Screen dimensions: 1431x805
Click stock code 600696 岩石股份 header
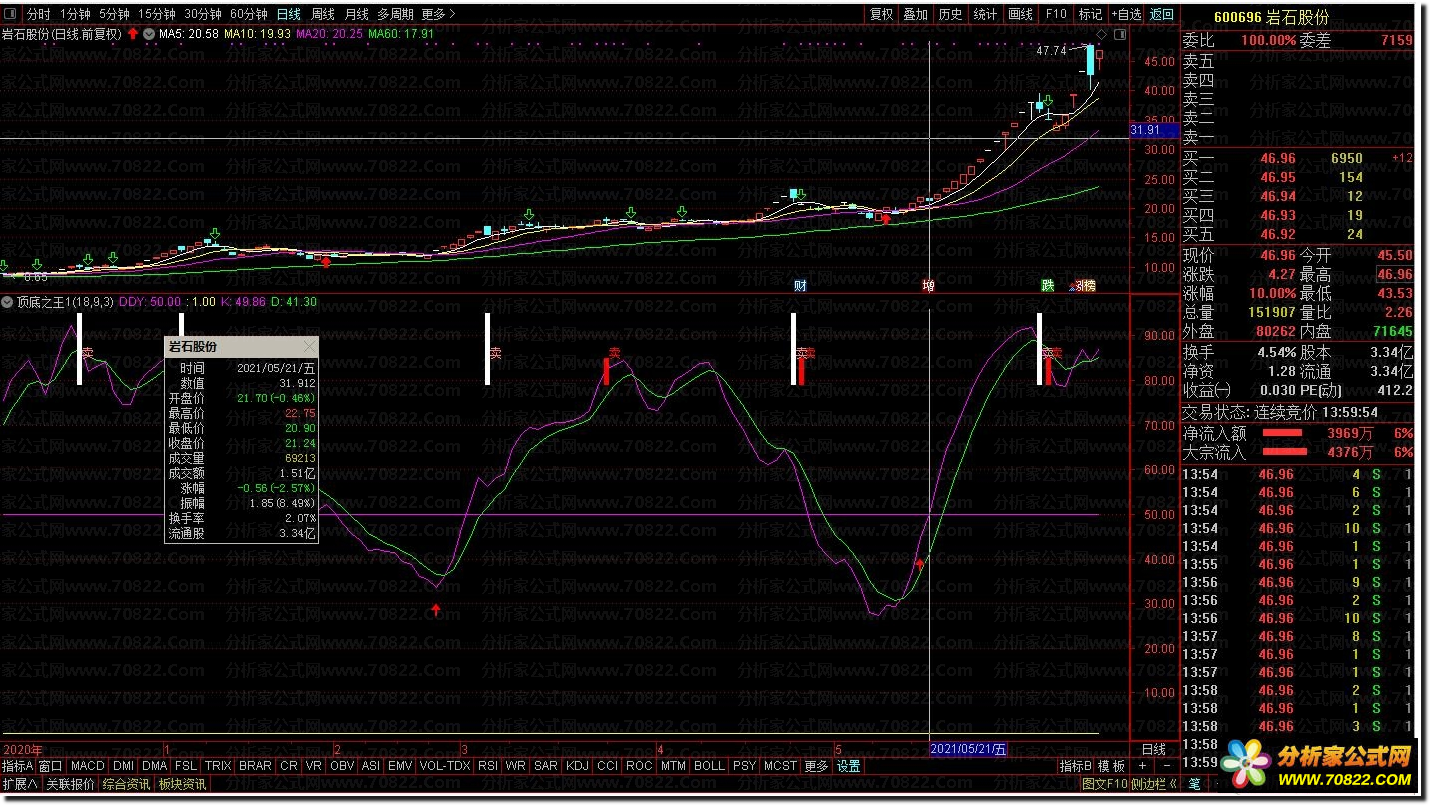(x=1271, y=17)
